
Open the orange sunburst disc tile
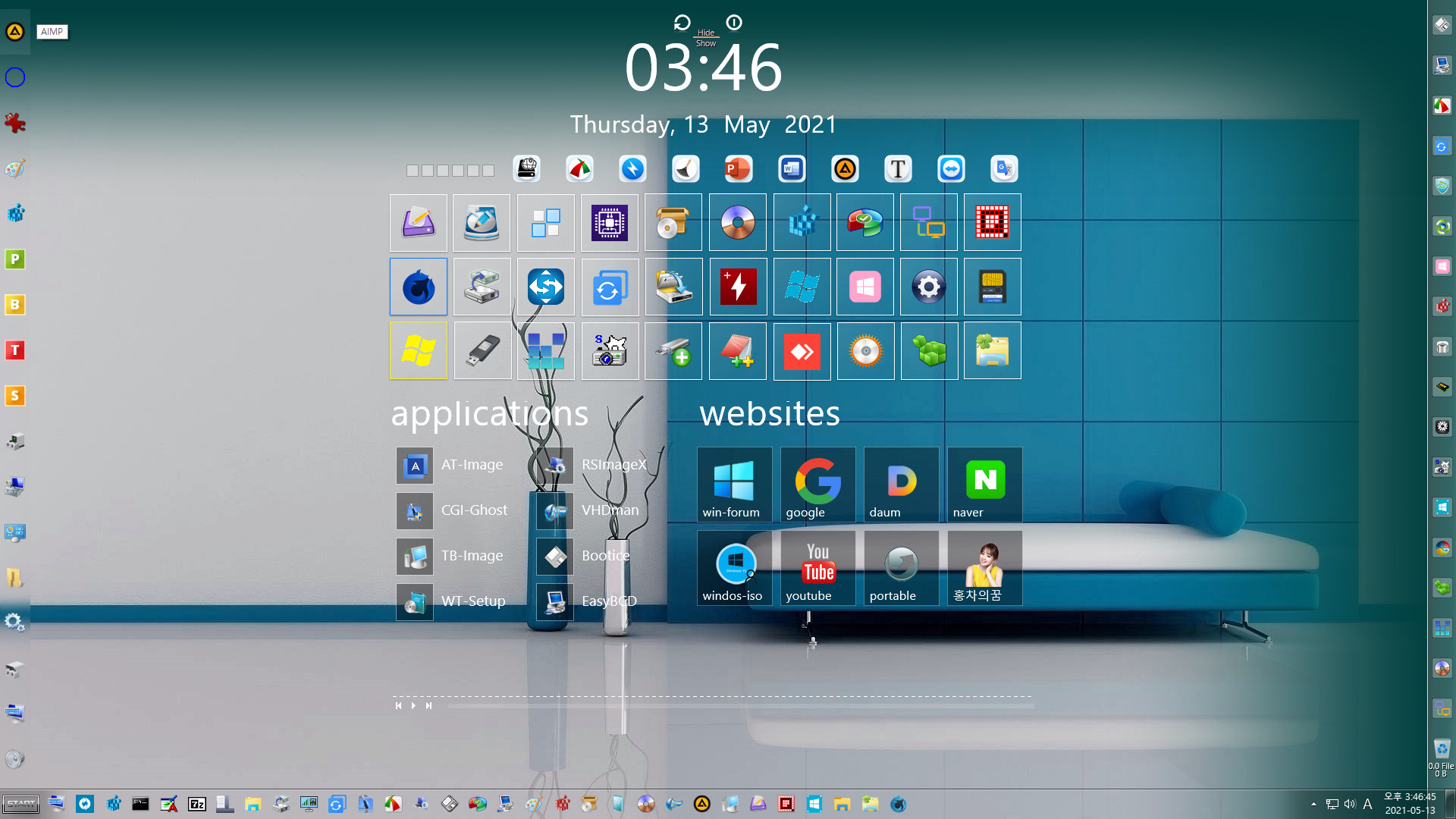tap(865, 350)
